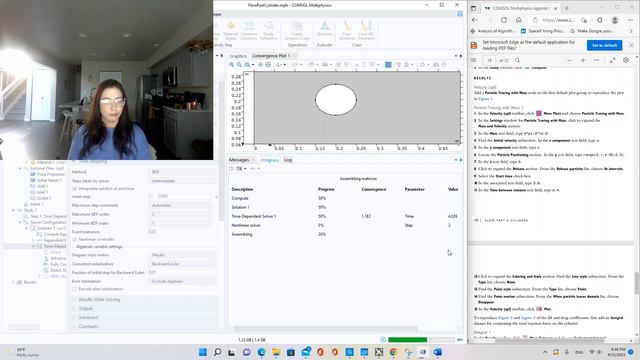Viewport: 640px width, 360px height.
Task: Open the SpaceX hiring bookmark in Edge
Action: point(542,31)
